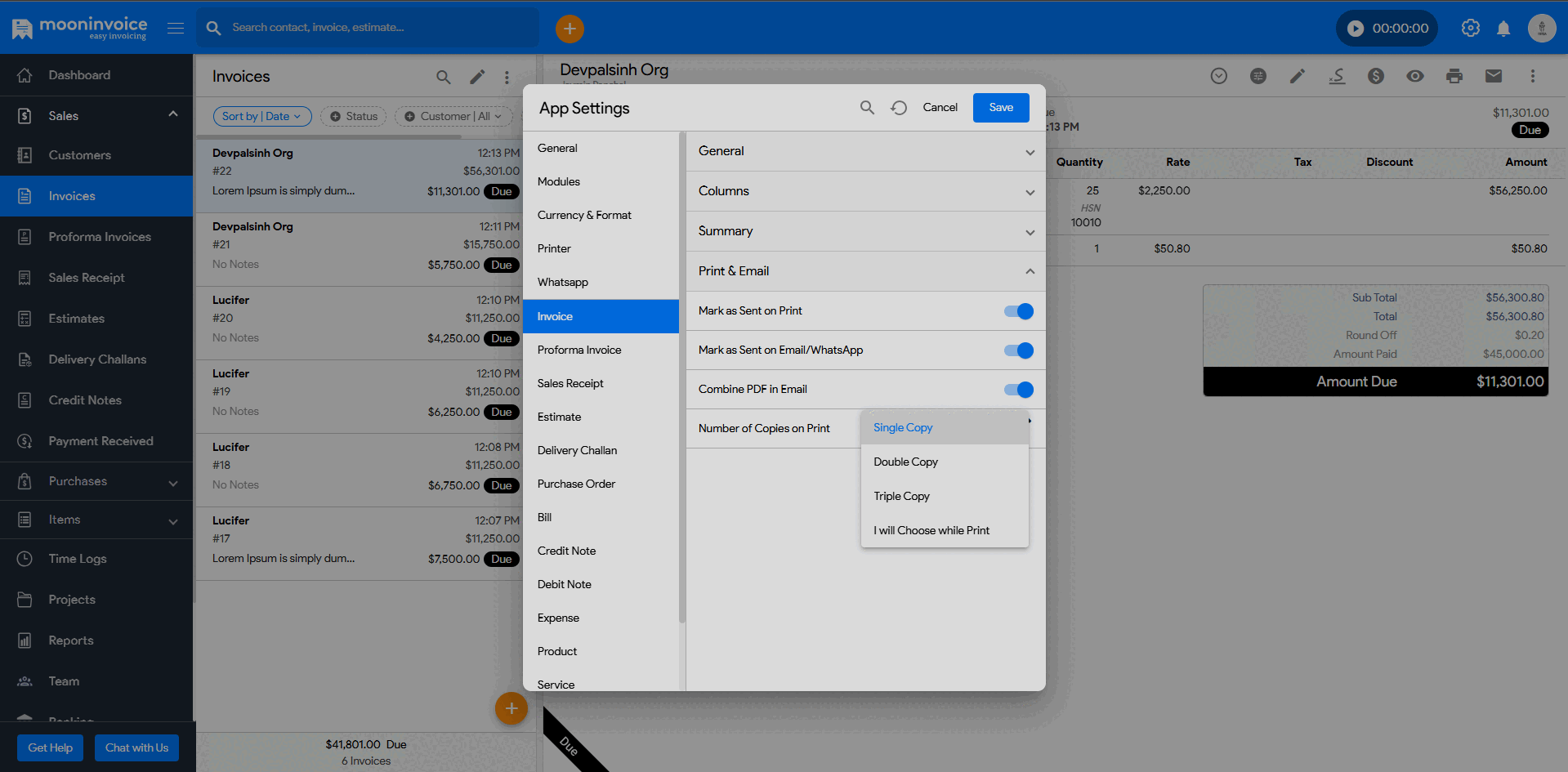Open the Status filter chip

tap(354, 117)
